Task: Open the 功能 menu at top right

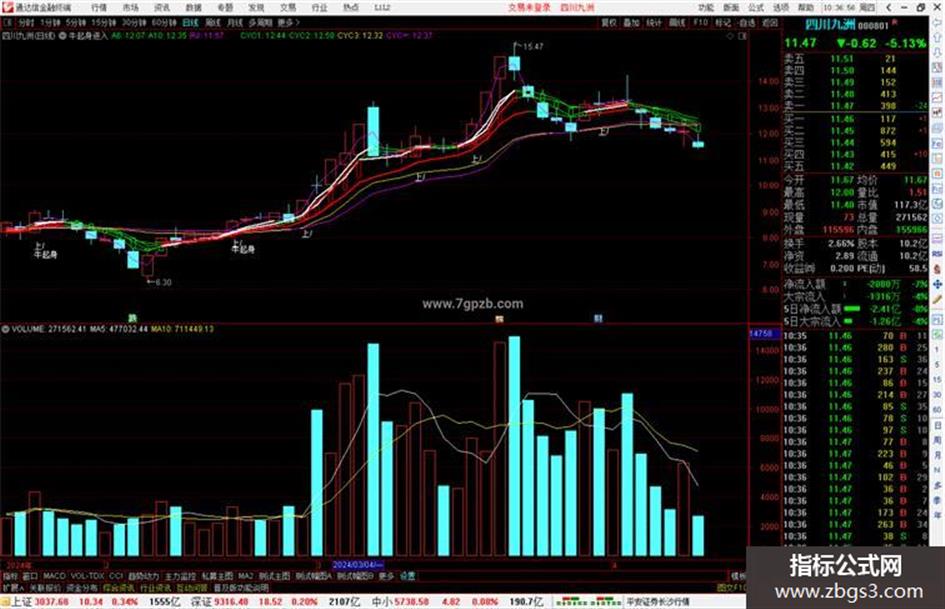Action: point(706,8)
